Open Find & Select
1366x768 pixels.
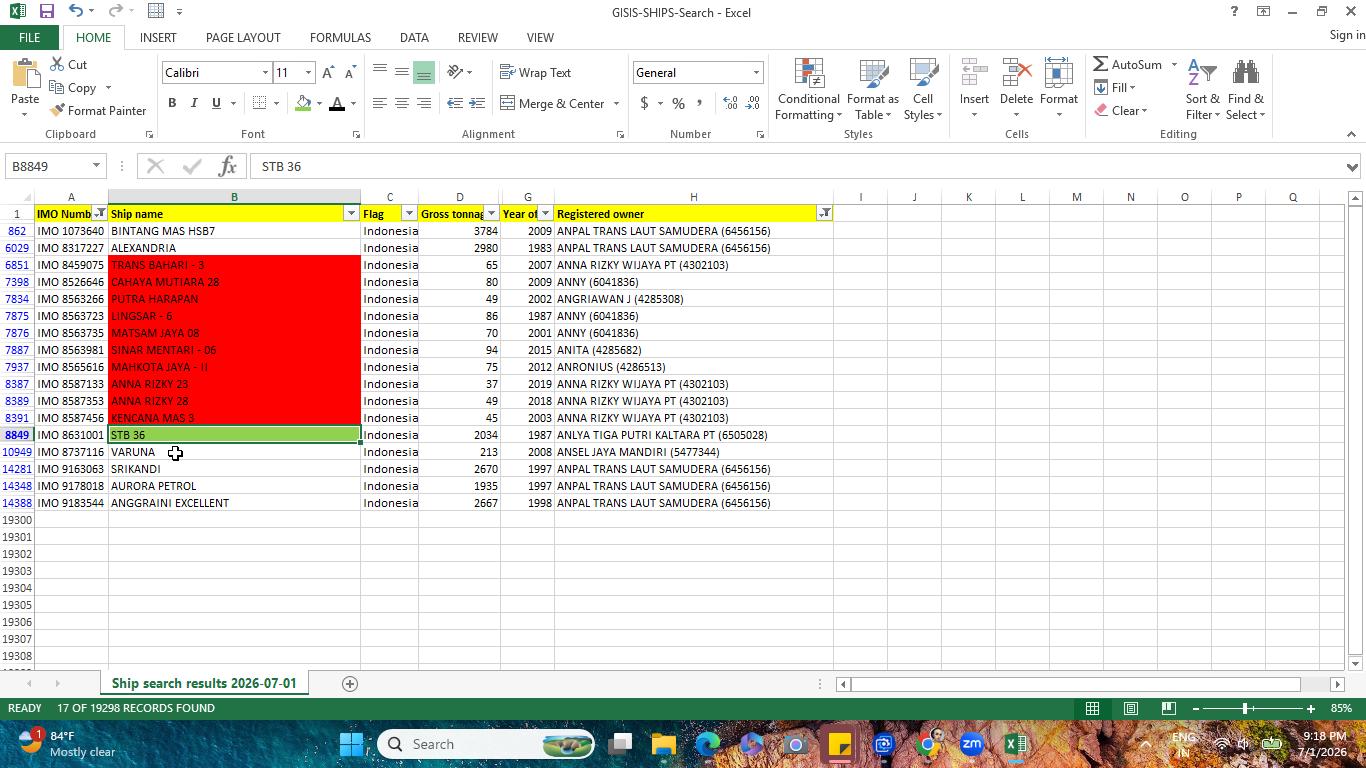pyautogui.click(x=1246, y=90)
